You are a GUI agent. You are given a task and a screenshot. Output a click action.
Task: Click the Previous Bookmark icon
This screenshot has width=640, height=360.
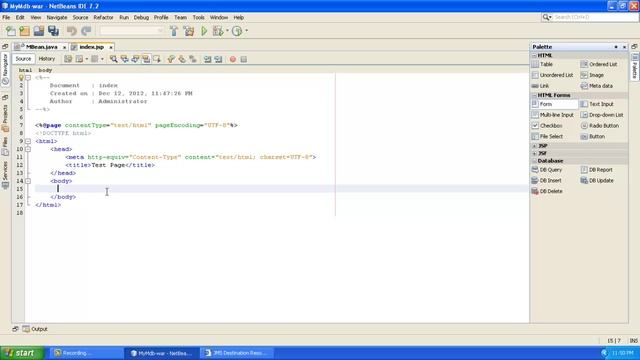[171, 59]
